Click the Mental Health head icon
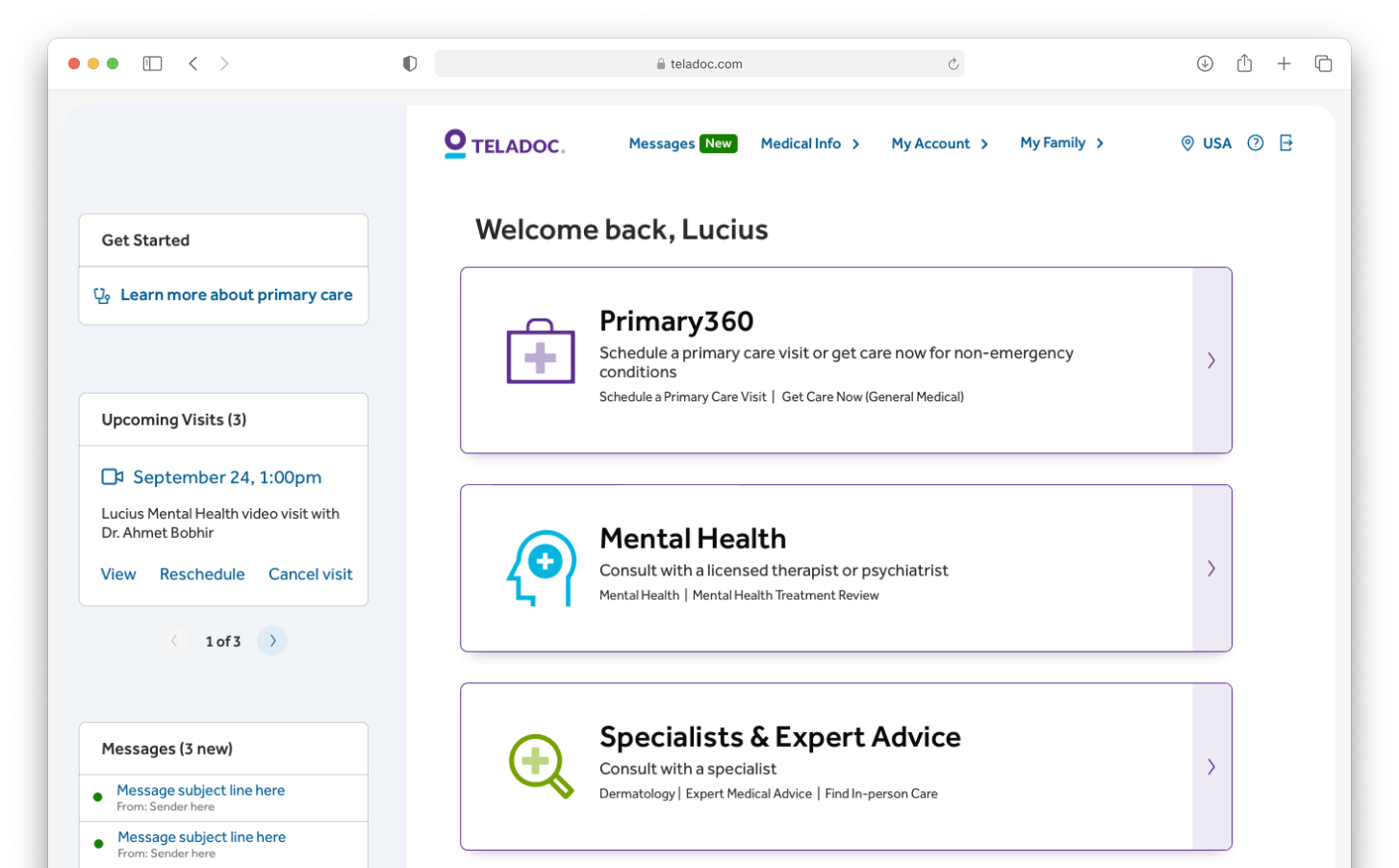The width and height of the screenshot is (1399, 868). [542, 568]
